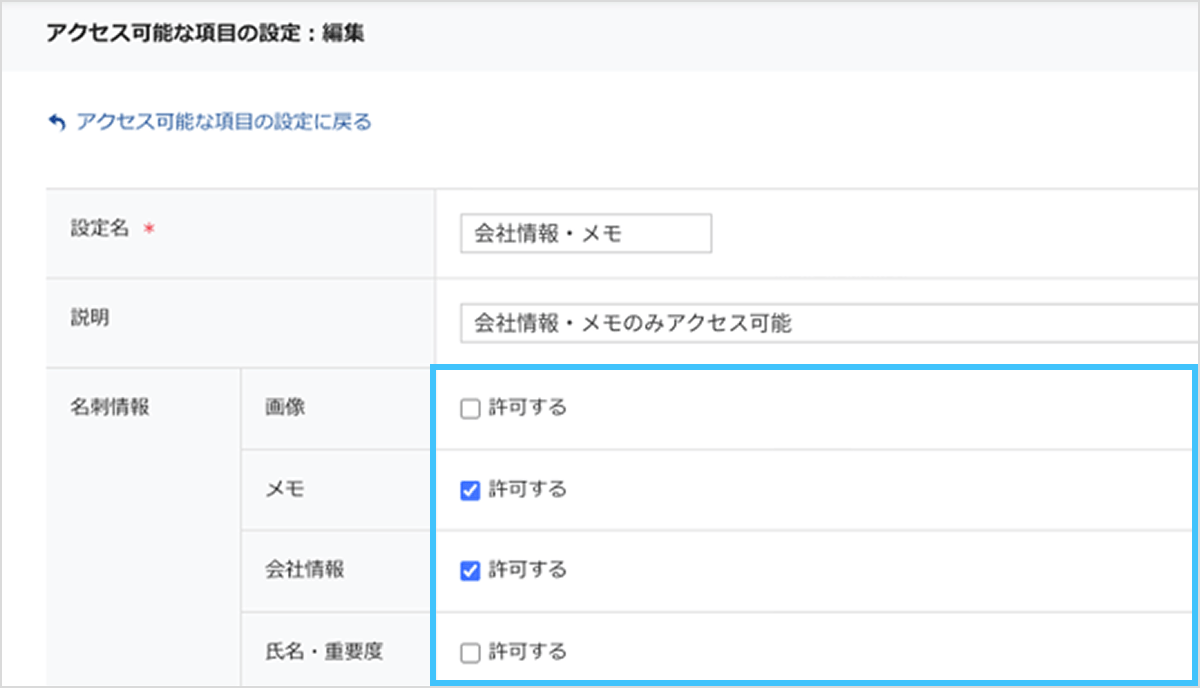Click the red required asterisk
Viewport: 1200px width, 688px height.
[149, 230]
